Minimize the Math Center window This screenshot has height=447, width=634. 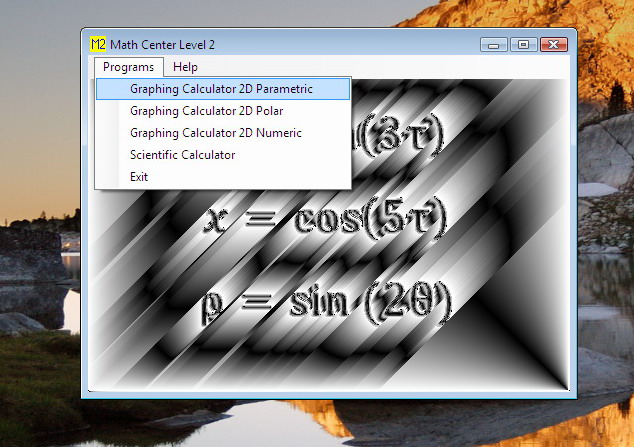[494, 44]
